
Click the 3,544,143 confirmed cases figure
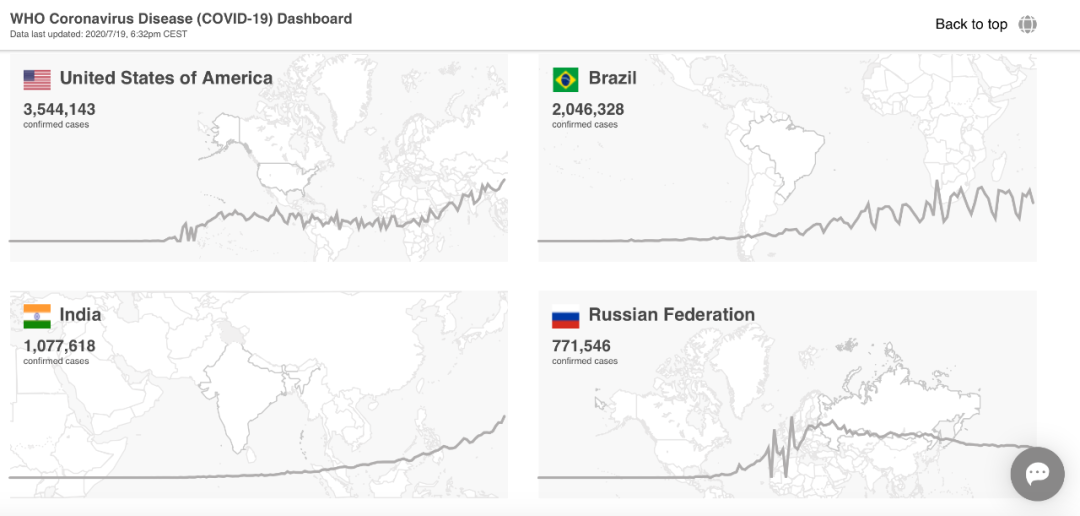tap(60, 109)
